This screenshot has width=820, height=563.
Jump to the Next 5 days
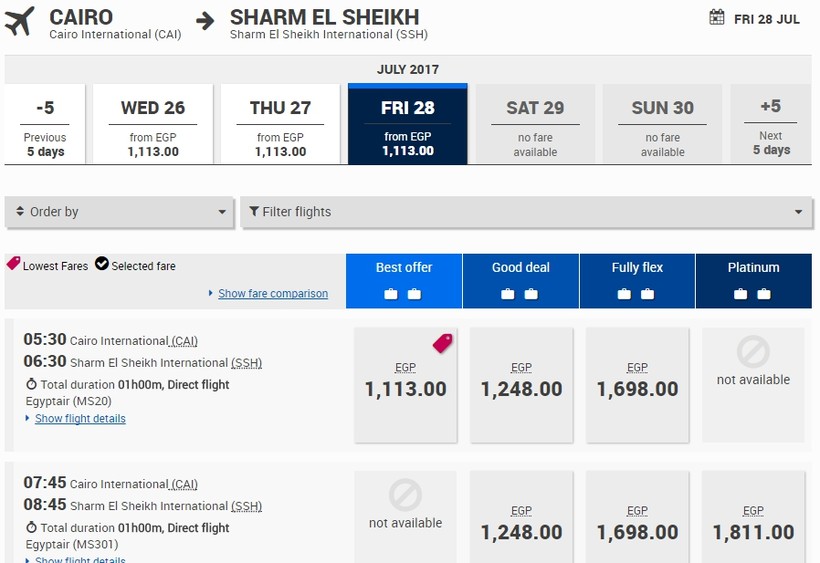tap(770, 124)
